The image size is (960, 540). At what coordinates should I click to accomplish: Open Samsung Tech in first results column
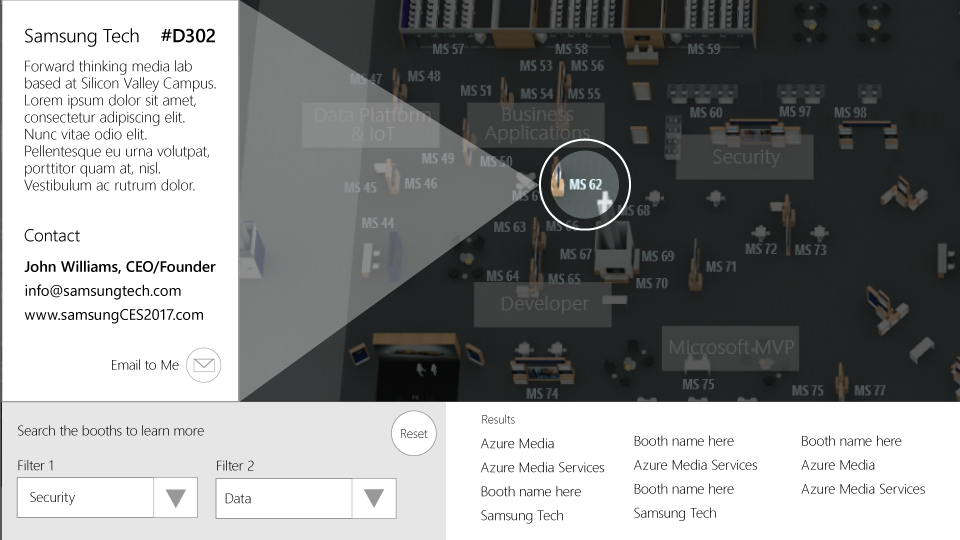click(522, 516)
